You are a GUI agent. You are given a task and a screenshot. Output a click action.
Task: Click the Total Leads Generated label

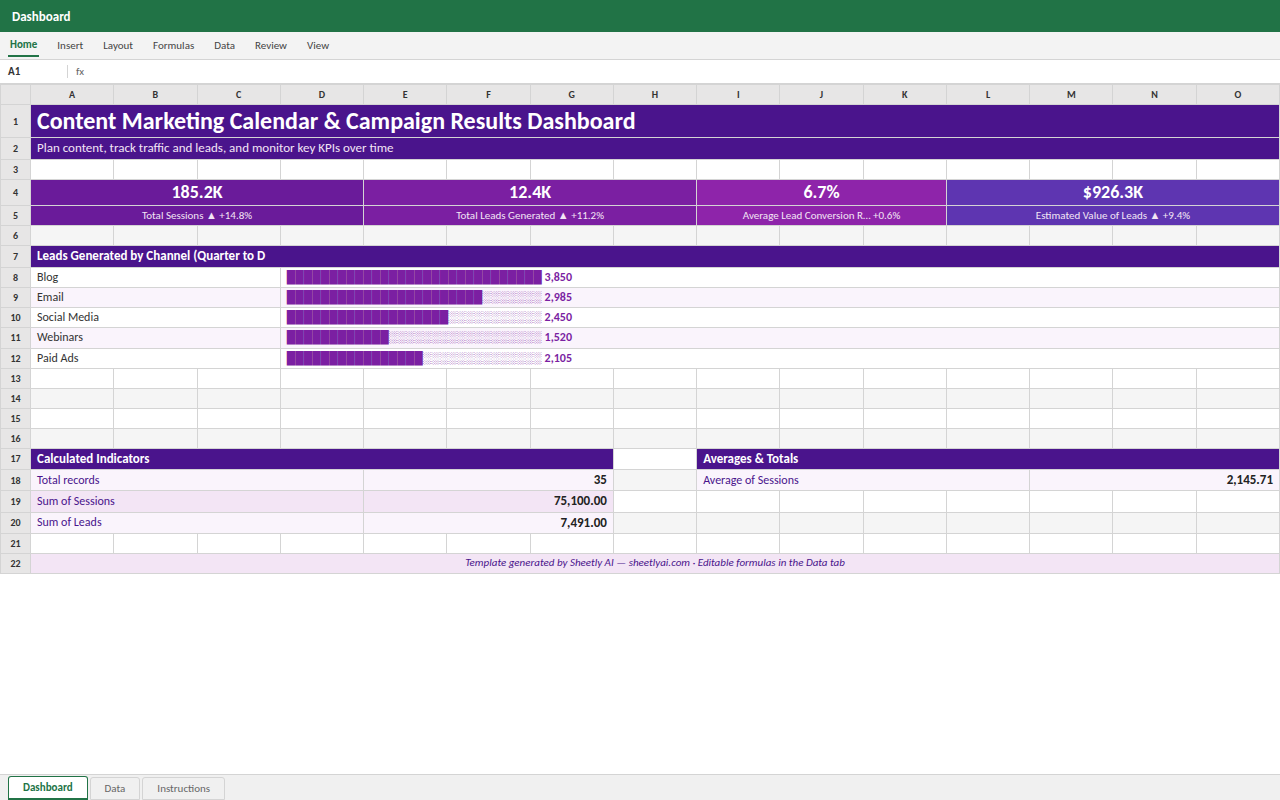(530, 215)
